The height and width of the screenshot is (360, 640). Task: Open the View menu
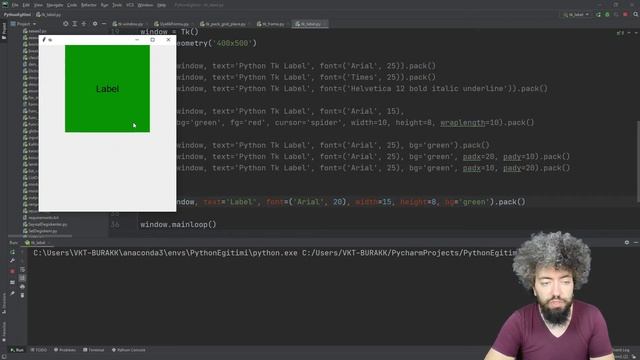click(x=38, y=5)
